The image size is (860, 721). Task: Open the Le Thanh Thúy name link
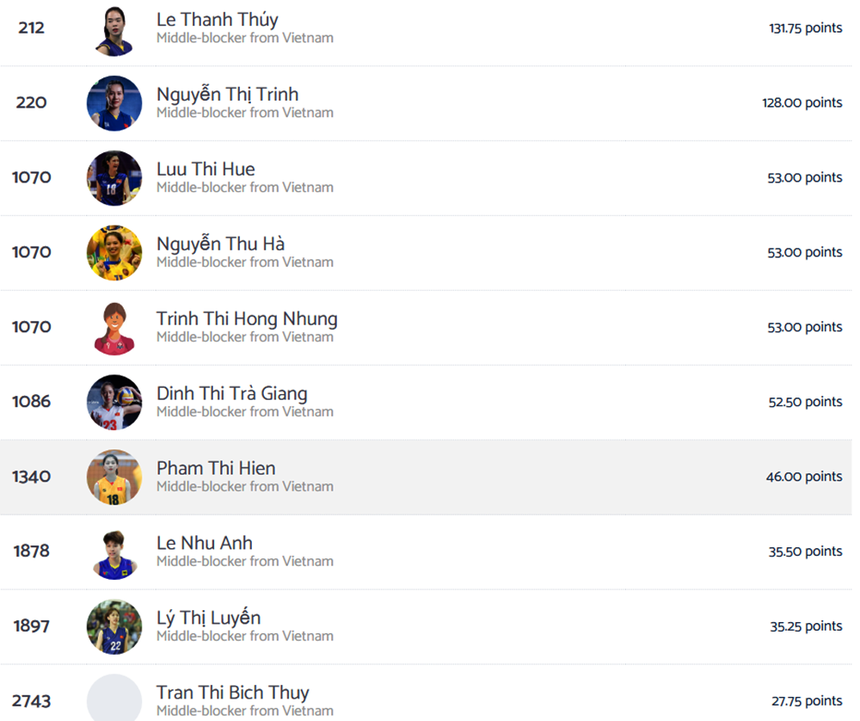tap(217, 20)
